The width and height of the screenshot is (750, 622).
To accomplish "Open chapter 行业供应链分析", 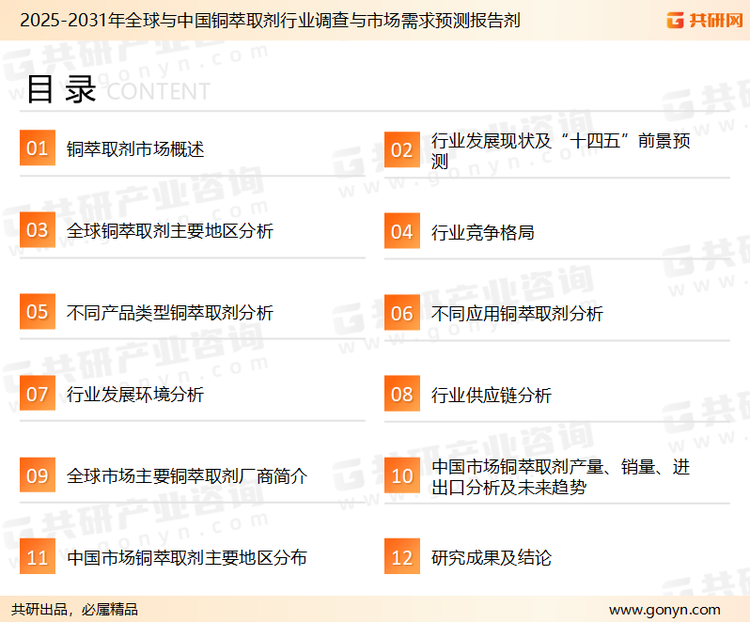I will pos(491,395).
